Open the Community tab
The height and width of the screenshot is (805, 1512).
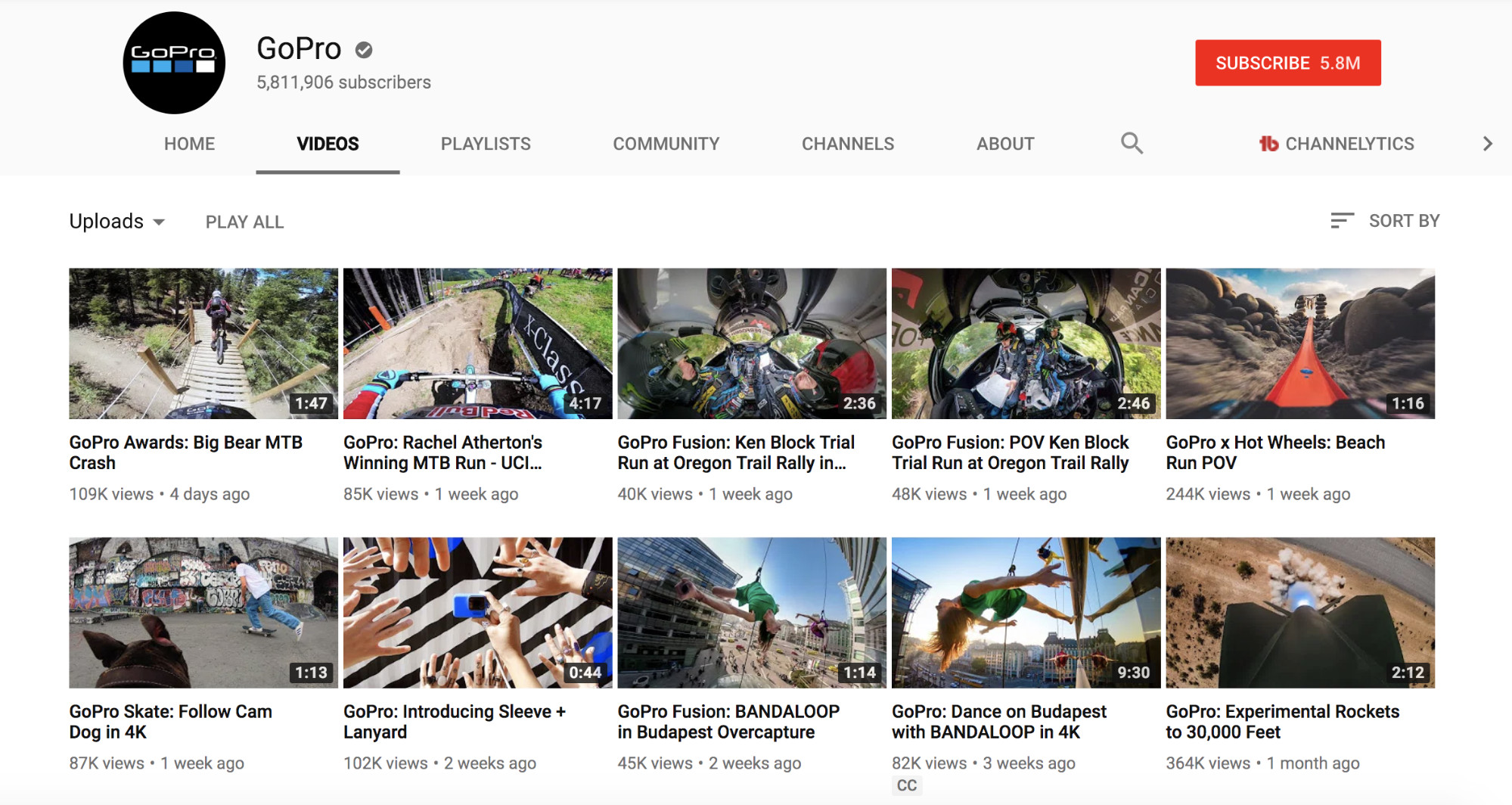pos(666,144)
